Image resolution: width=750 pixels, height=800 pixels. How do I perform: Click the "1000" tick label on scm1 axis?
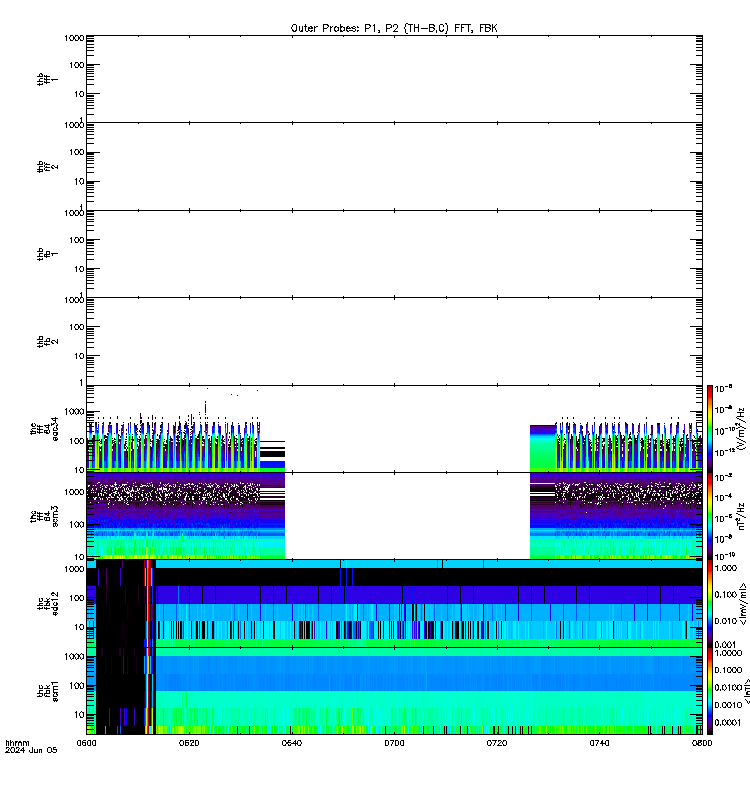[x=75, y=657]
